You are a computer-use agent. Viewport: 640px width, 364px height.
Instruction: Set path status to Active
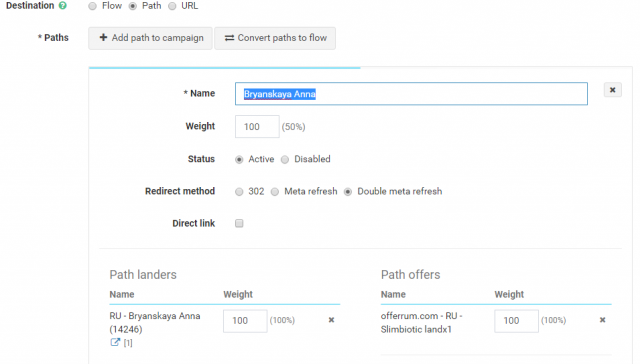click(x=239, y=160)
